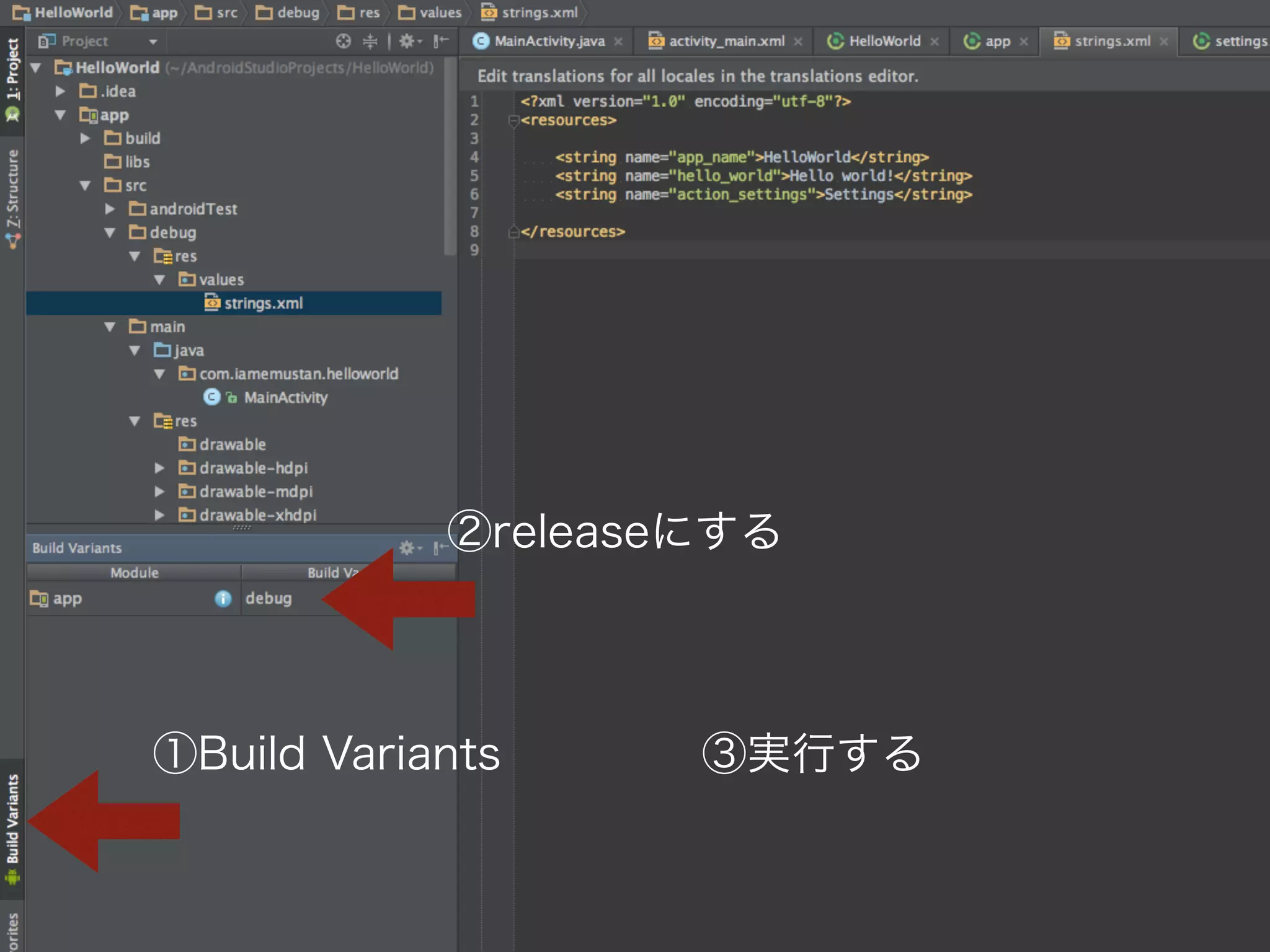Viewport: 1270px width, 952px height.
Task: Click values breadcrumb in navigation bar
Action: click(430, 12)
